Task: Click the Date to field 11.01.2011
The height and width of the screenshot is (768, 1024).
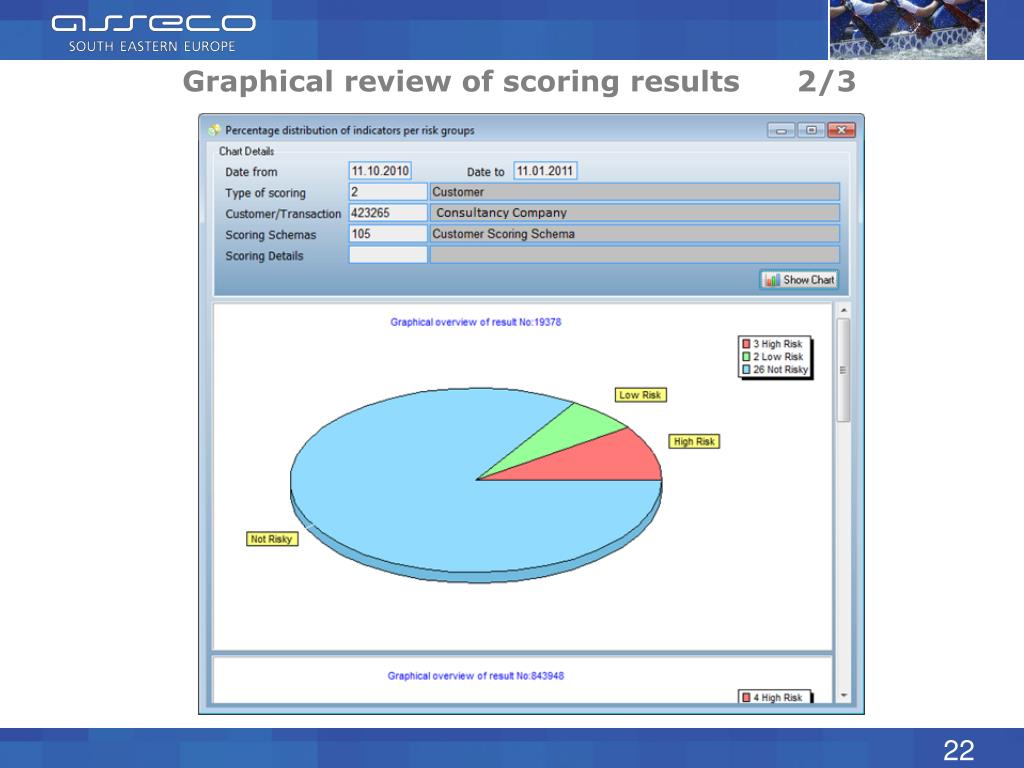Action: tap(545, 171)
